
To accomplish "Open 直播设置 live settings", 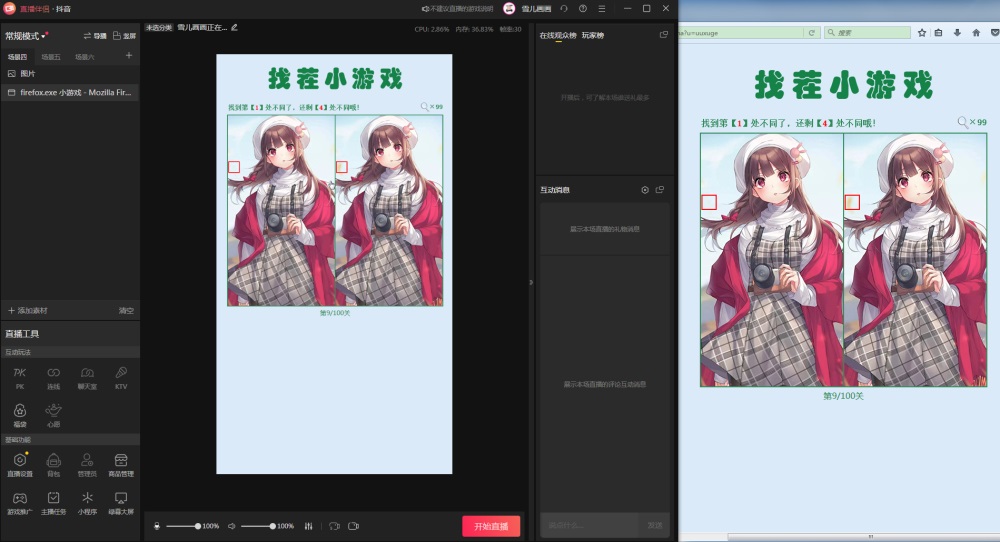I will pos(20,460).
